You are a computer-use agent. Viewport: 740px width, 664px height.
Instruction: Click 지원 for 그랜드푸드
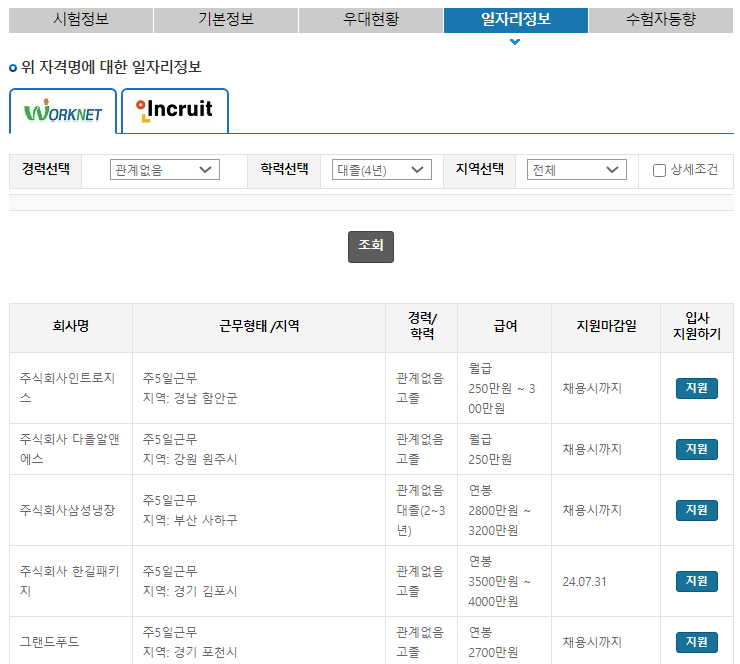tap(697, 642)
